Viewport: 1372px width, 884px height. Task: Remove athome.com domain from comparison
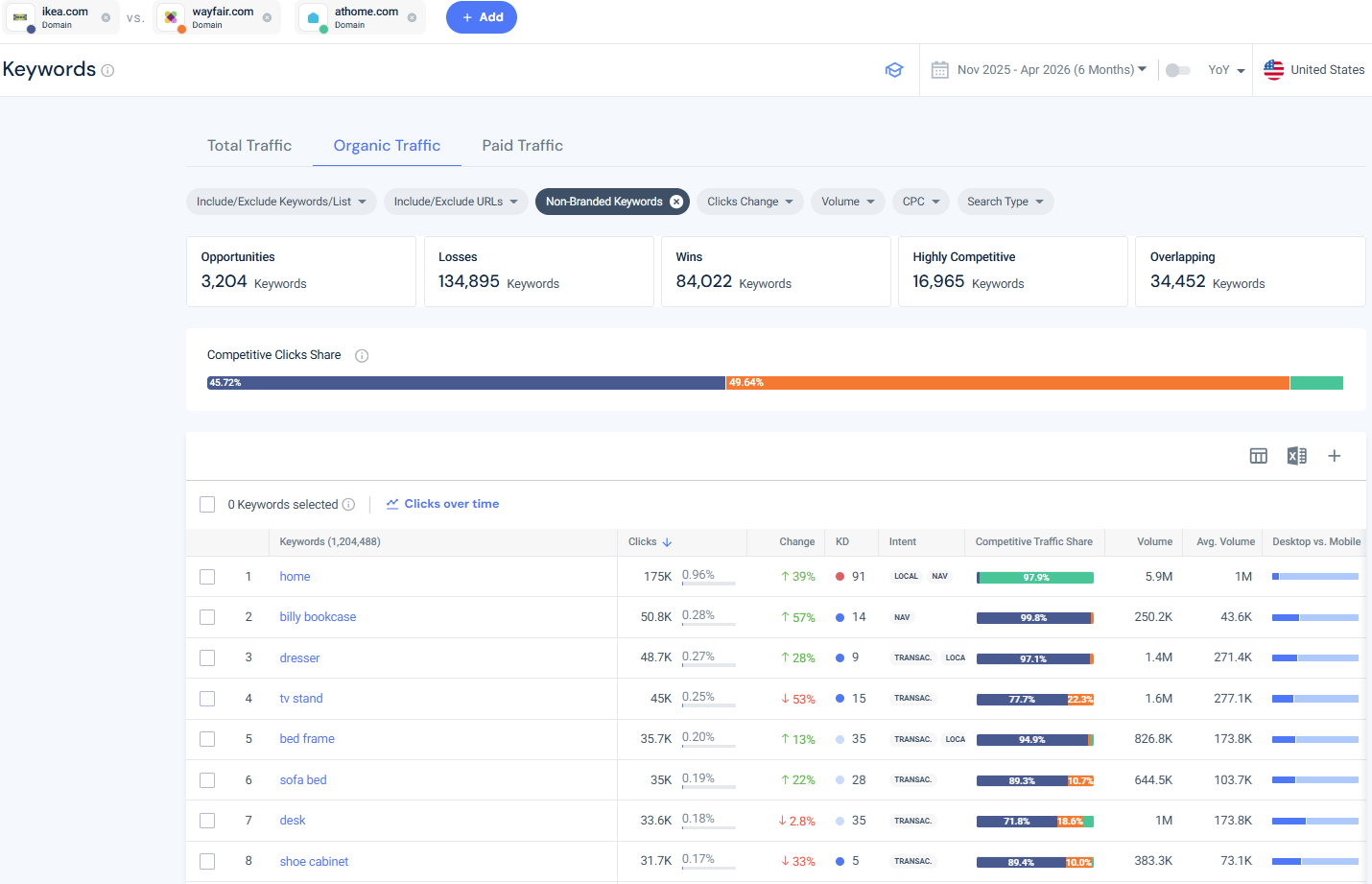[x=412, y=17]
